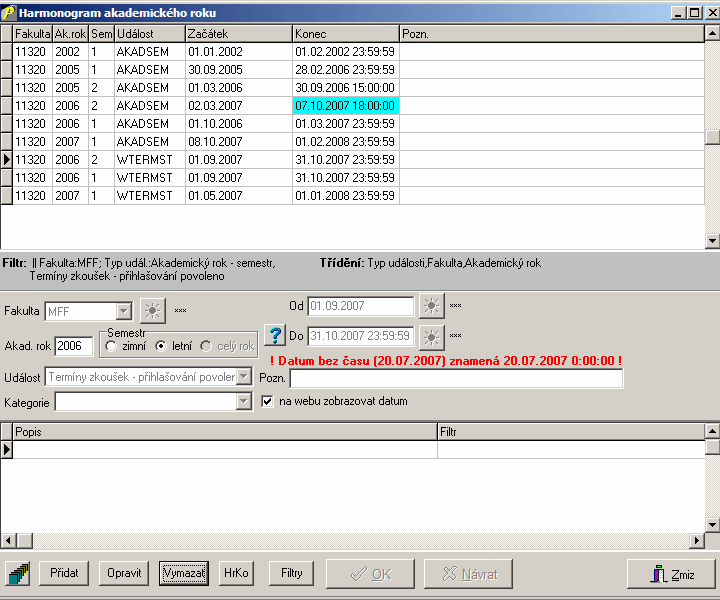Expand the Fakulta dropdown
Viewport: 720px width, 600px height.
click(124, 311)
